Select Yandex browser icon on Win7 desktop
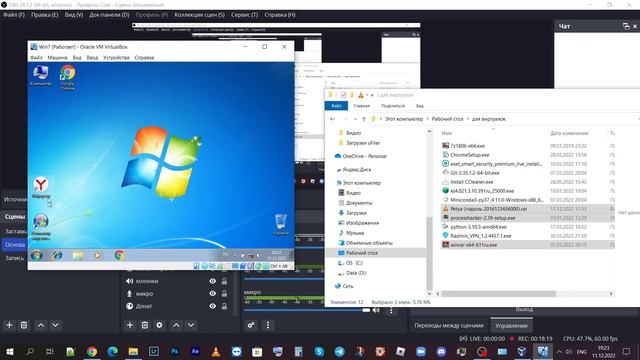640x360 pixels. (41, 187)
